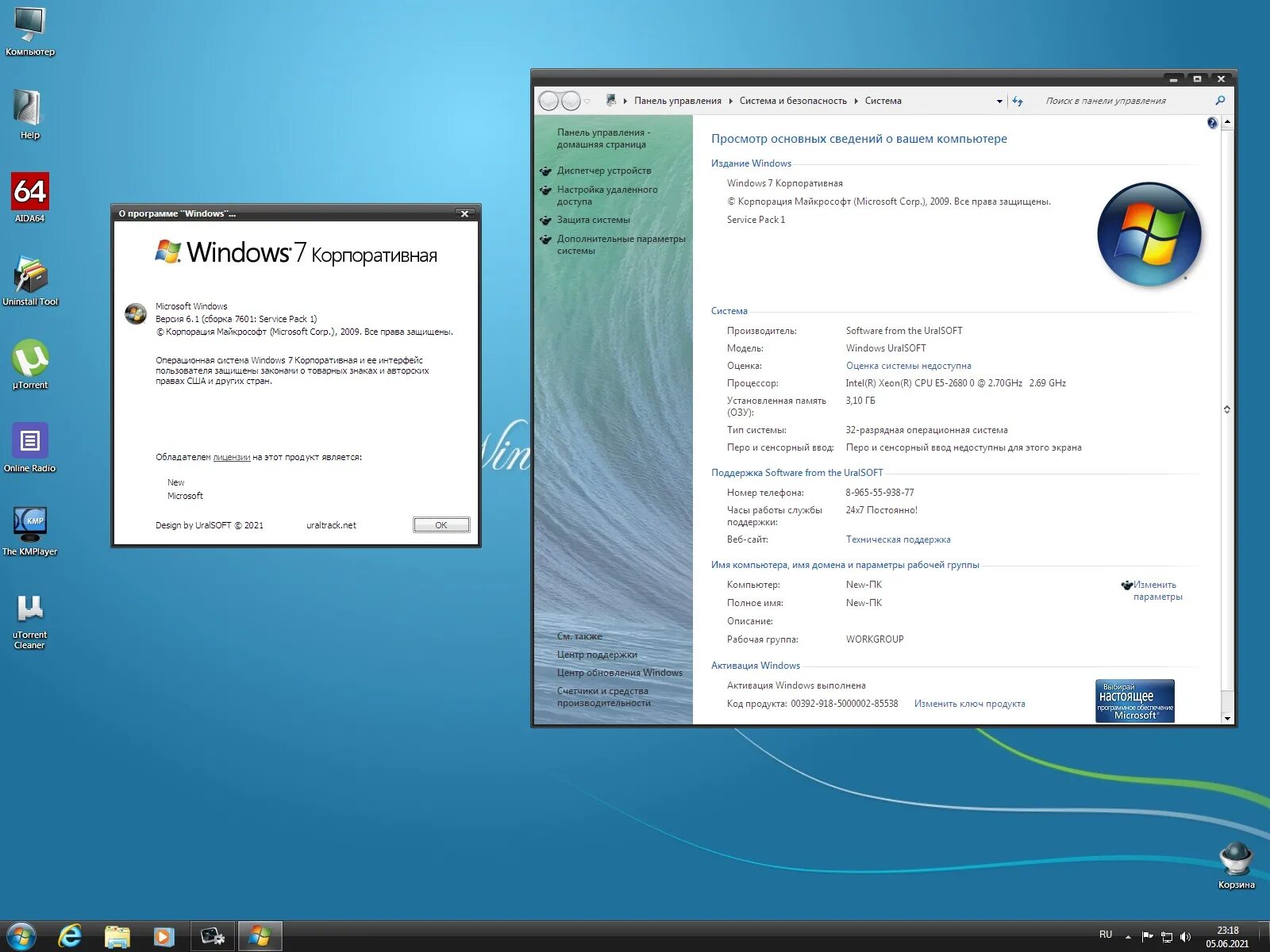This screenshot has height=952, width=1270.
Task: Click shield icon beside Диспетчер устройств
Action: click(x=545, y=171)
